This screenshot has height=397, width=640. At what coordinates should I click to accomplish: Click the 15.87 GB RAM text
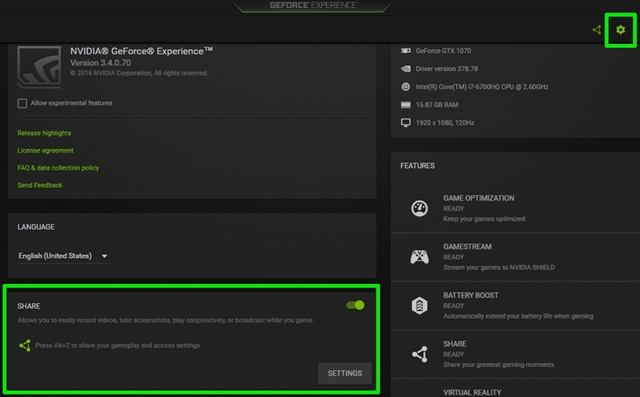(437, 105)
